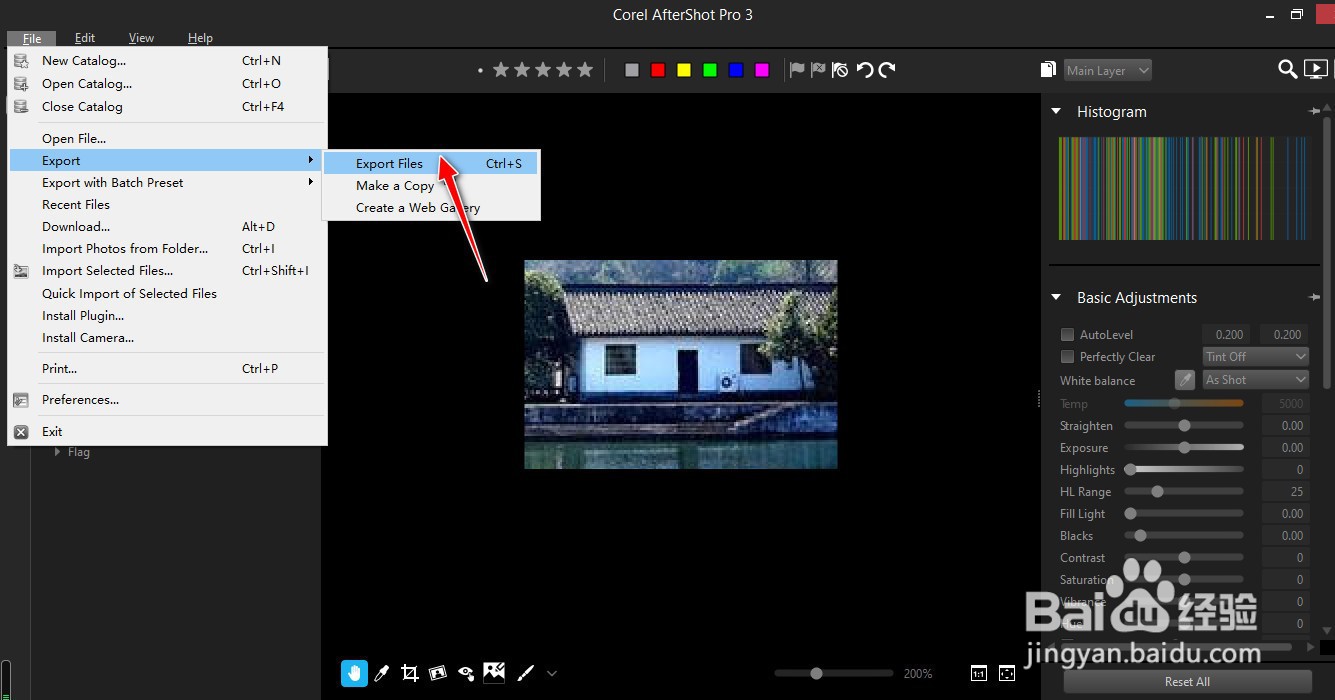Collapse the Basic Adjustments section
The image size is (1335, 700).
(x=1056, y=298)
